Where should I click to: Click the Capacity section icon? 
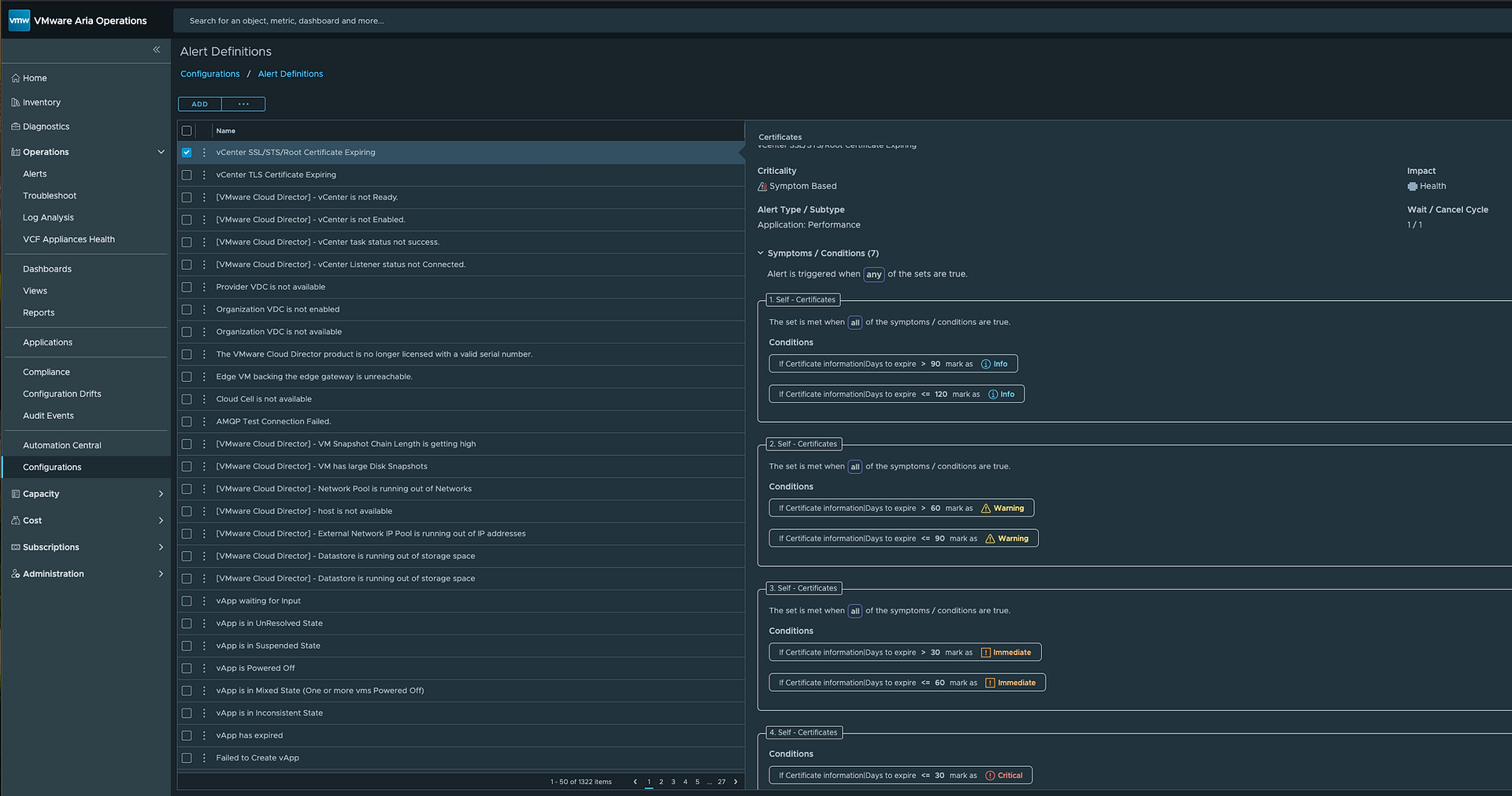click(x=16, y=494)
